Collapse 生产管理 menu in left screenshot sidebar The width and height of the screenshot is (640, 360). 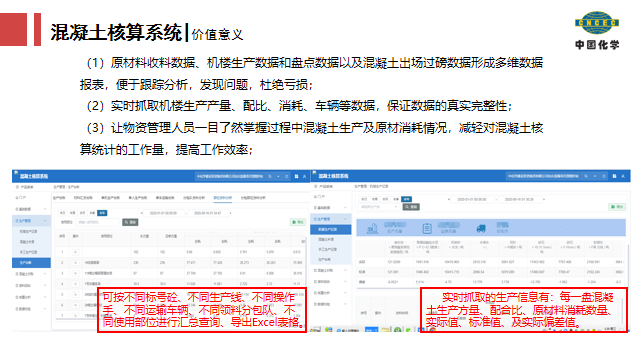click(x=31, y=221)
